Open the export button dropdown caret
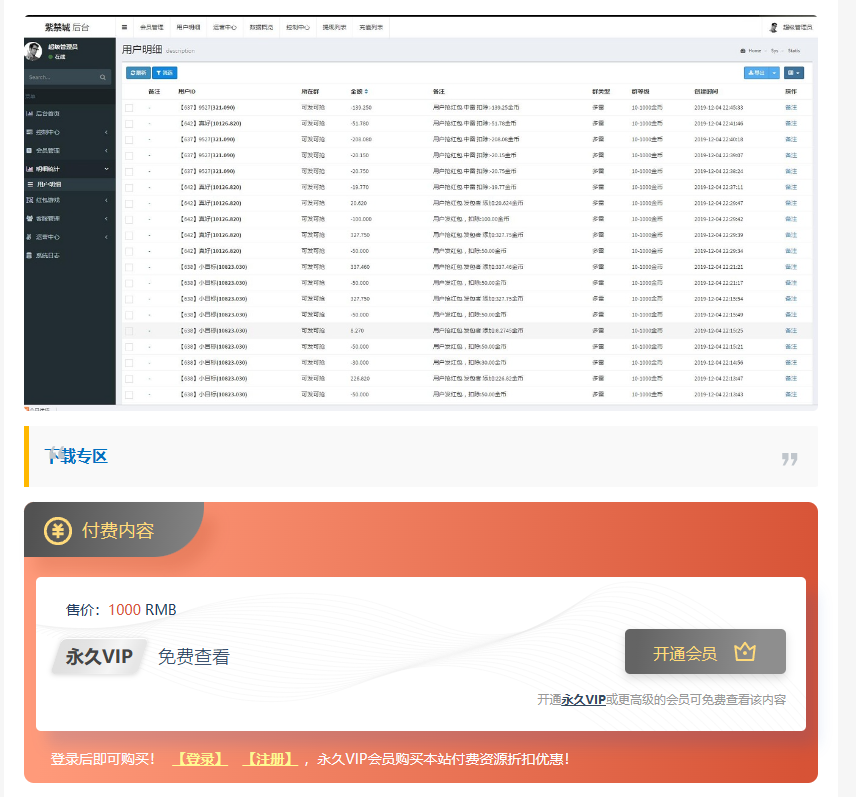Image resolution: width=856 pixels, height=797 pixels. 774,73
